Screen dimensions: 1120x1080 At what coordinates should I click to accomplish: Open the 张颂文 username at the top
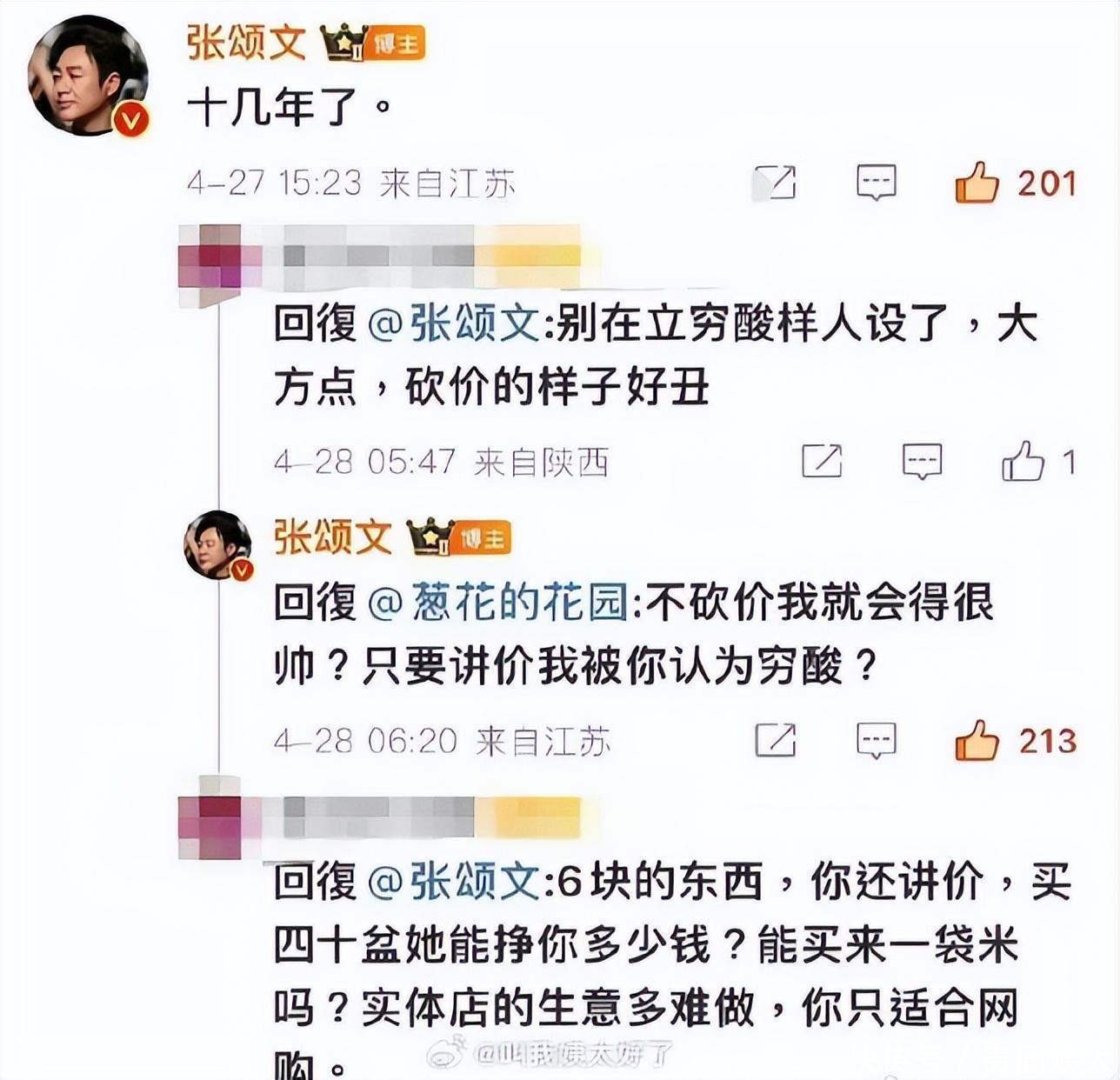tap(246, 43)
